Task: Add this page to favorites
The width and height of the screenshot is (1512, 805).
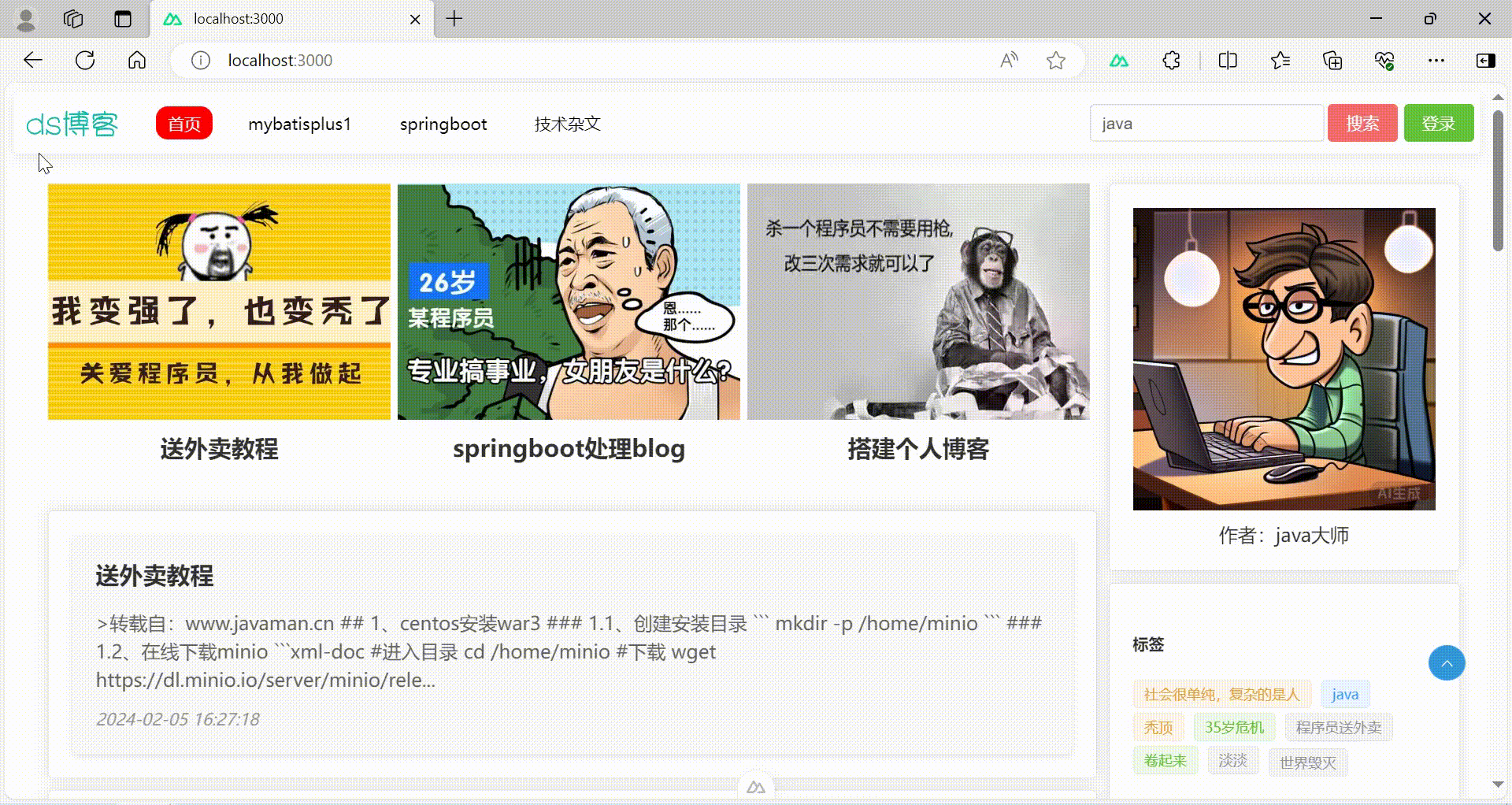Action: [x=1055, y=60]
